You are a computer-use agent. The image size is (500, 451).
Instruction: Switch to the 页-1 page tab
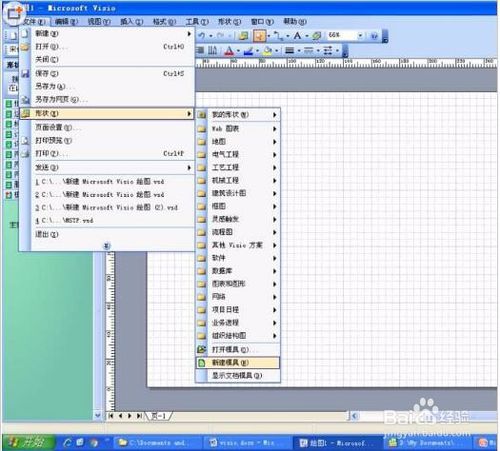coord(159,416)
